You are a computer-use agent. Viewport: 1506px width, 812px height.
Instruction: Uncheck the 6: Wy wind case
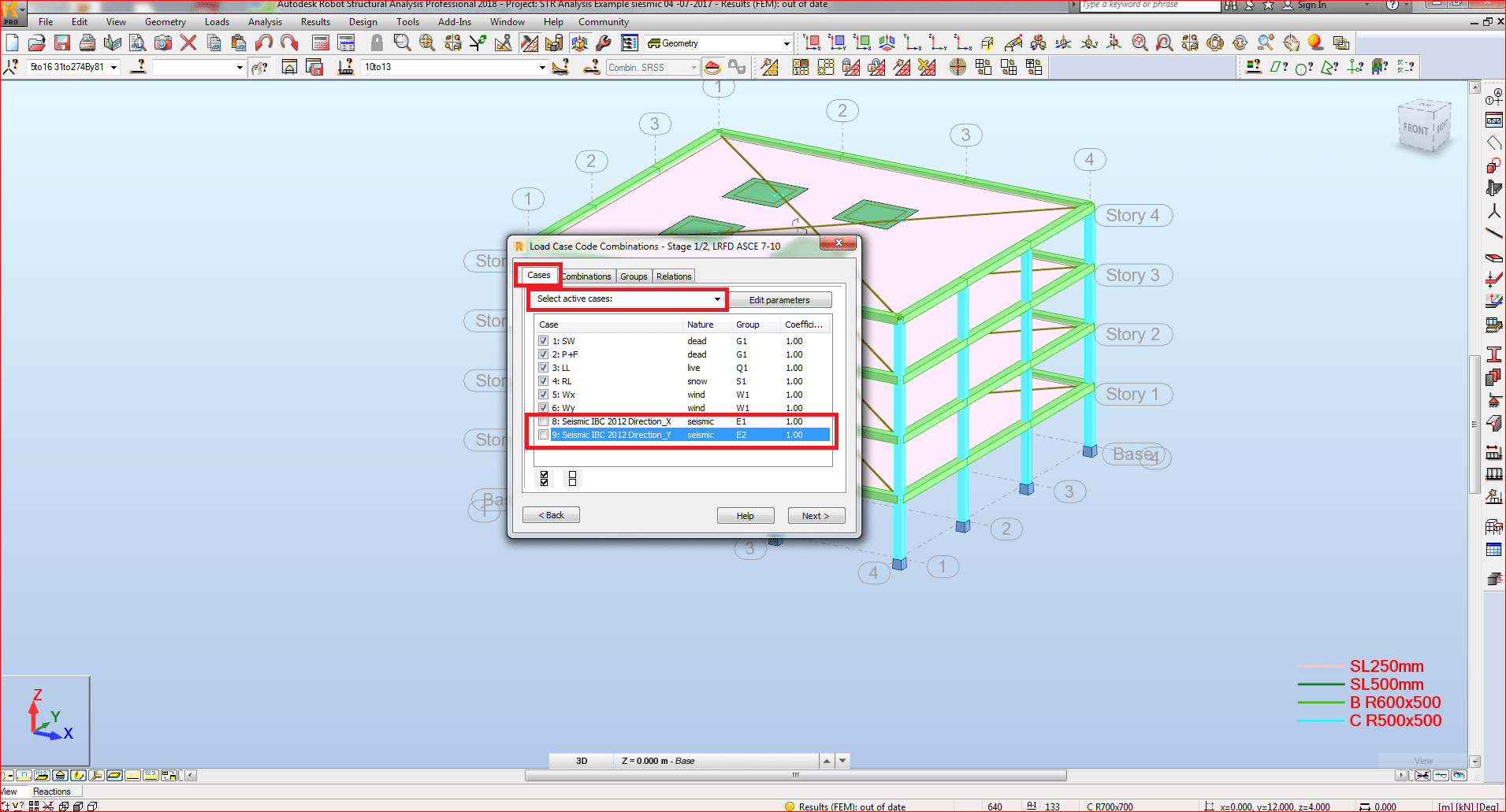click(x=544, y=408)
